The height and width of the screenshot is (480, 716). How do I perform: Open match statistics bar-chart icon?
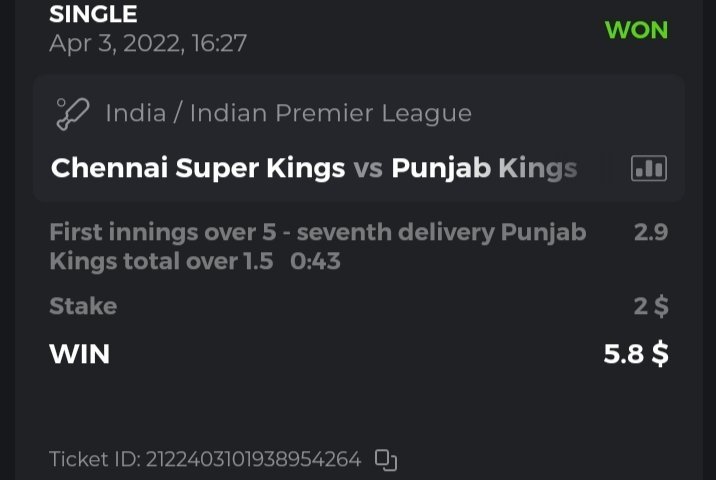click(x=649, y=168)
